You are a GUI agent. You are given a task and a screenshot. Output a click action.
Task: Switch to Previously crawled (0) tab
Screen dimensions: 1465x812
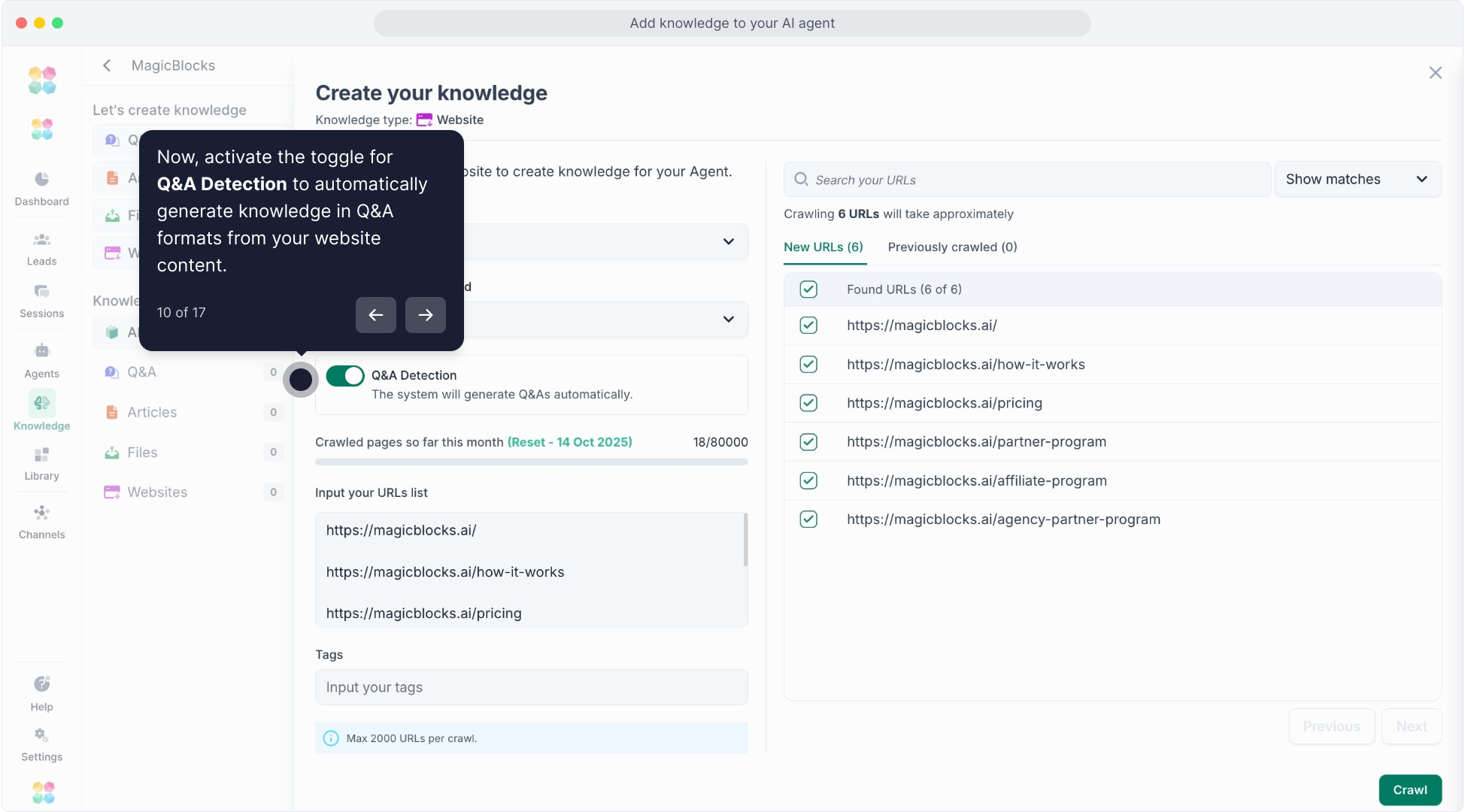pos(952,247)
